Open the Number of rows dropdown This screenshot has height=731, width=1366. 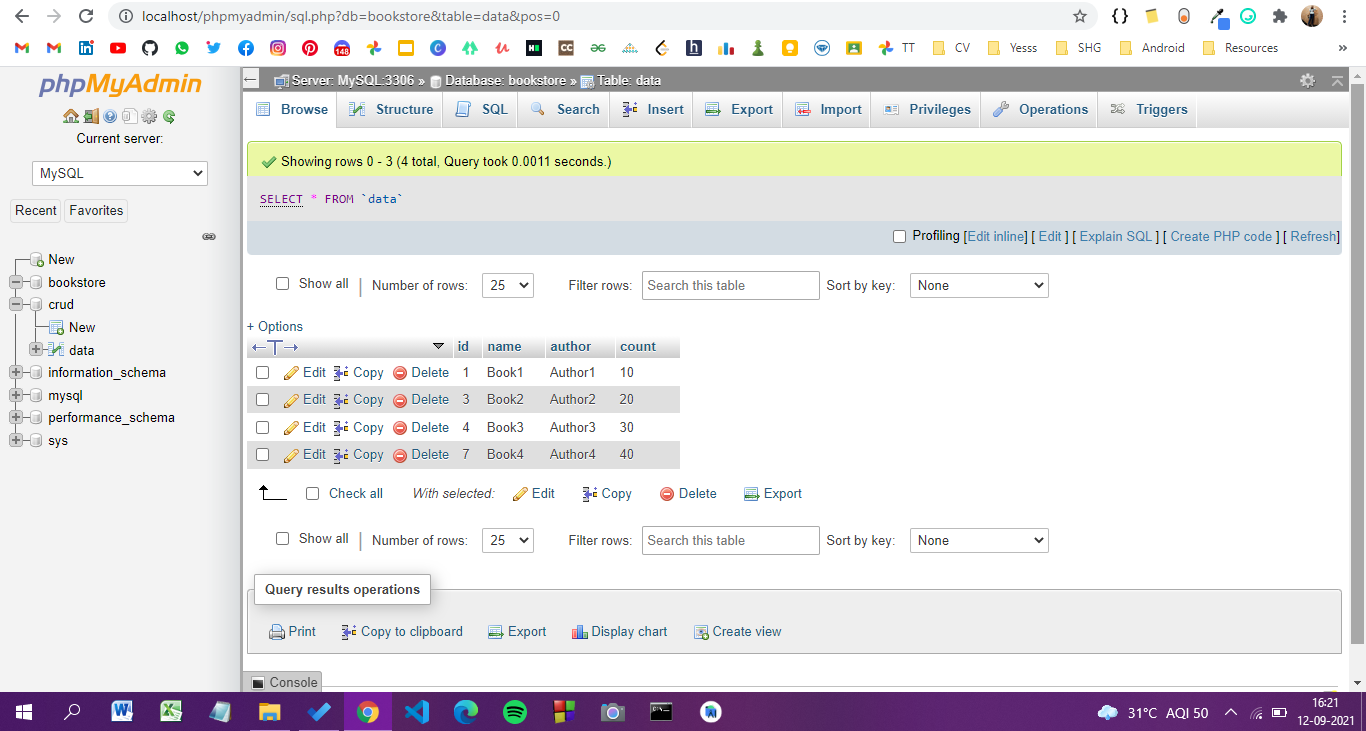507,285
